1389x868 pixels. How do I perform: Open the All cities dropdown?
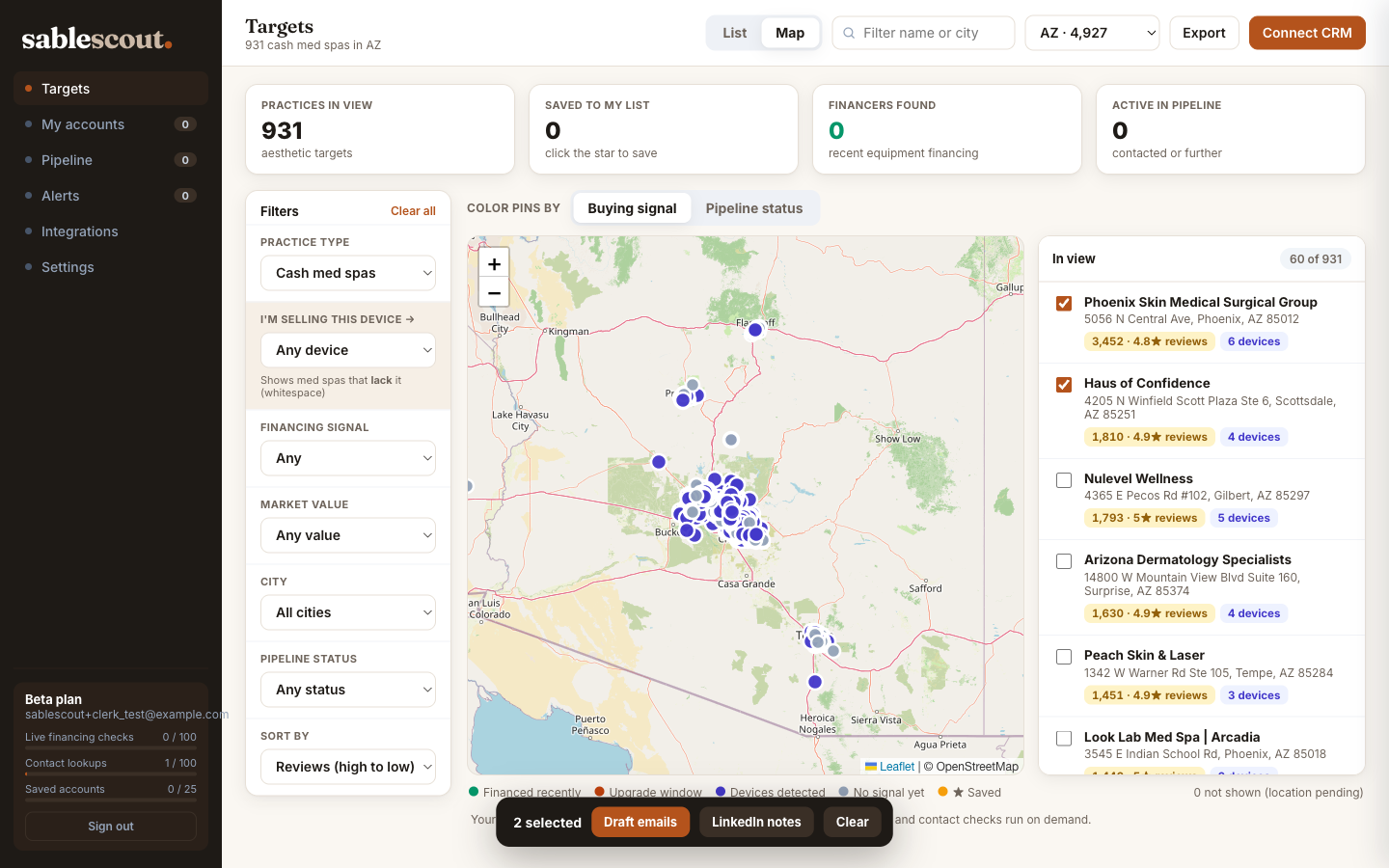(348, 612)
